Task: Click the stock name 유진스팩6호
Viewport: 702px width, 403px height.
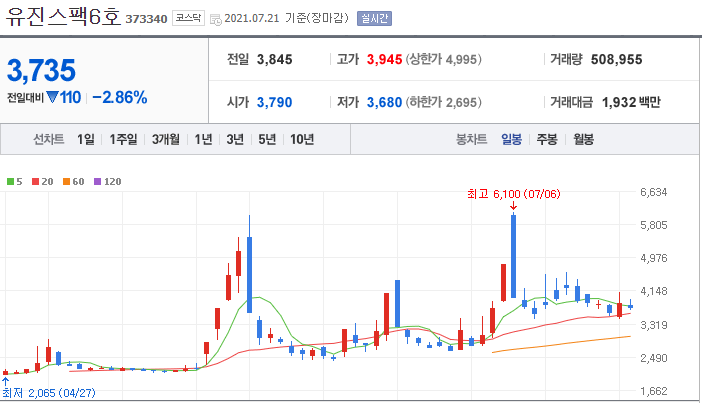Action: tap(63, 17)
